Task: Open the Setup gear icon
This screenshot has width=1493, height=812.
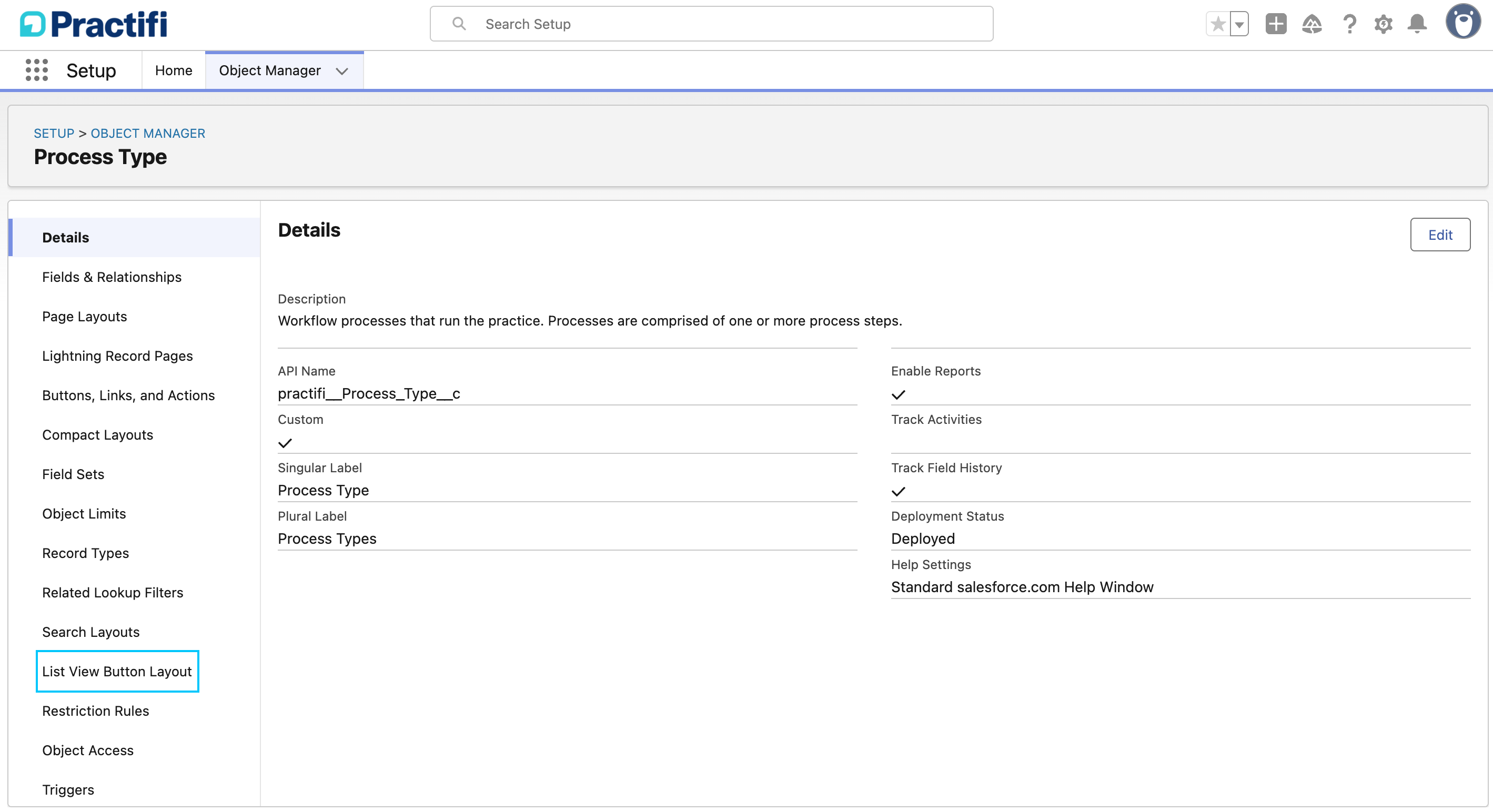Action: click(1383, 24)
